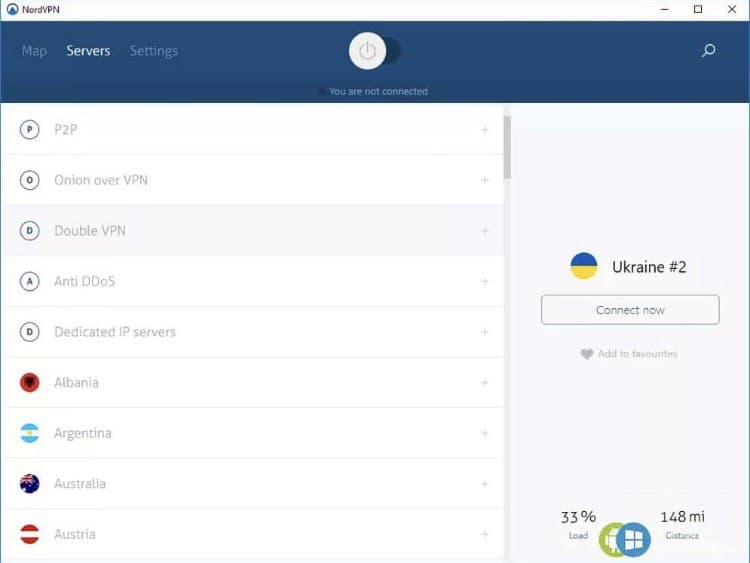The height and width of the screenshot is (563, 750).
Task: Select Dedicated IP servers label
Action: point(115,332)
